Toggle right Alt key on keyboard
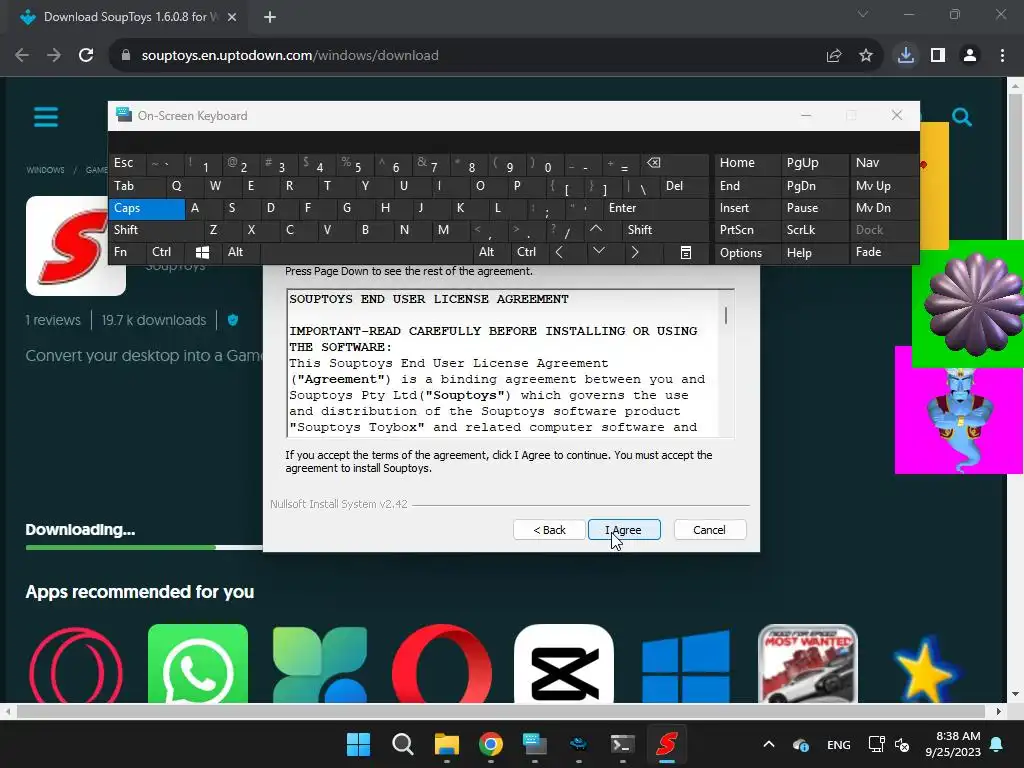Image resolution: width=1024 pixels, height=768 pixels. coord(492,252)
